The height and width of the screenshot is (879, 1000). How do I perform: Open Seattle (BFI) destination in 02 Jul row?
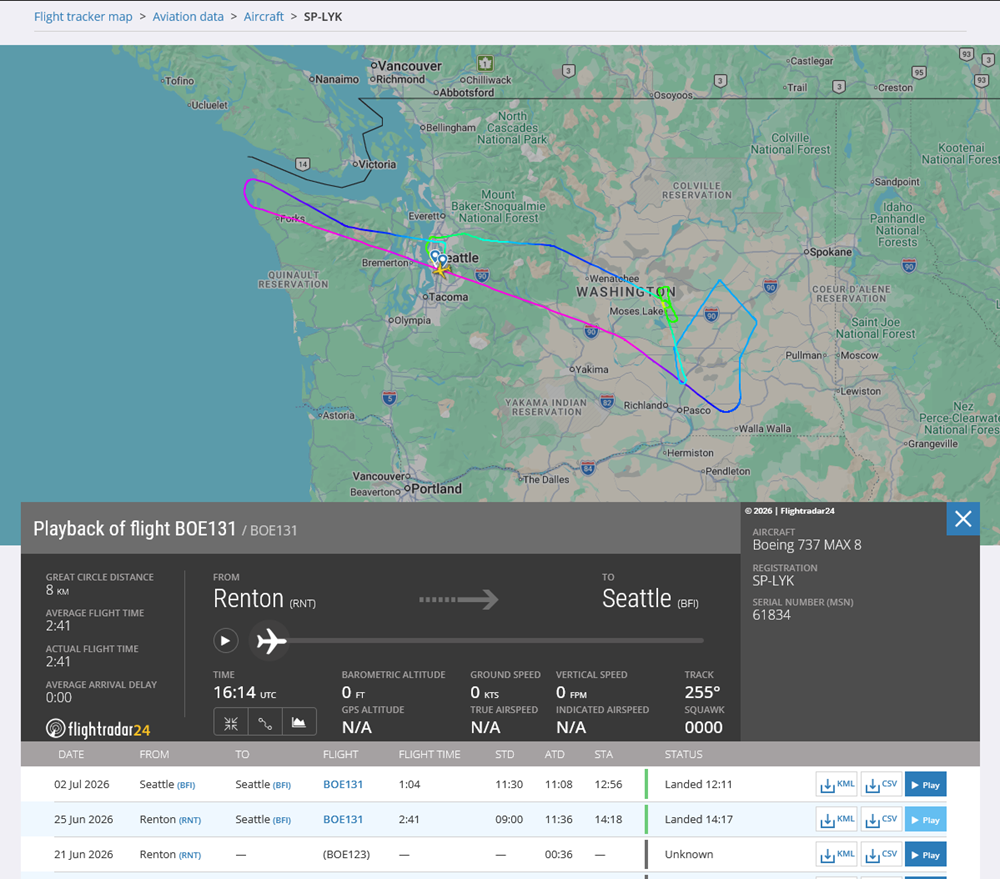coord(263,785)
